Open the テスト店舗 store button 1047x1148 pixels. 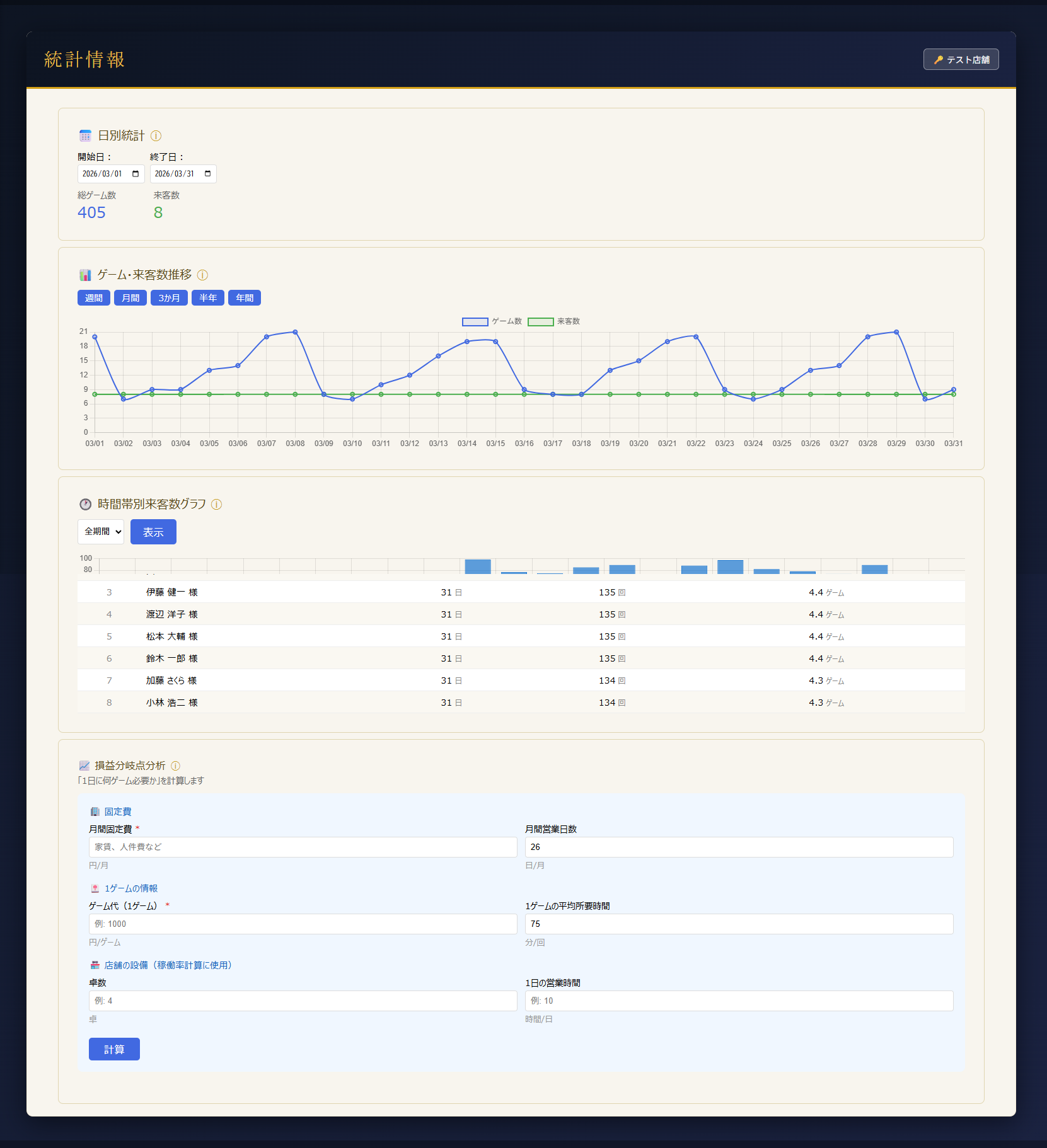tap(961, 60)
